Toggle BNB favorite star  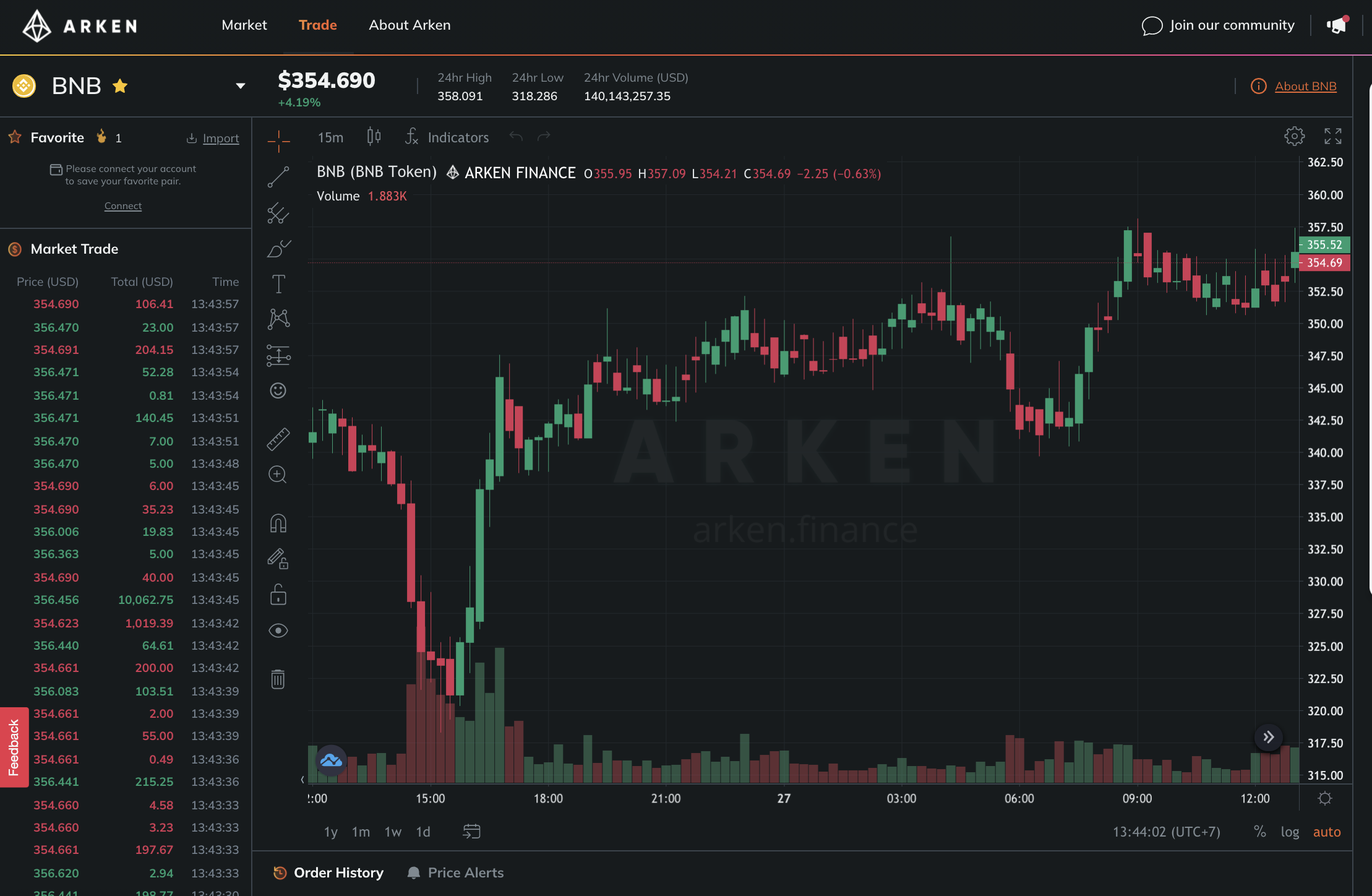point(120,86)
